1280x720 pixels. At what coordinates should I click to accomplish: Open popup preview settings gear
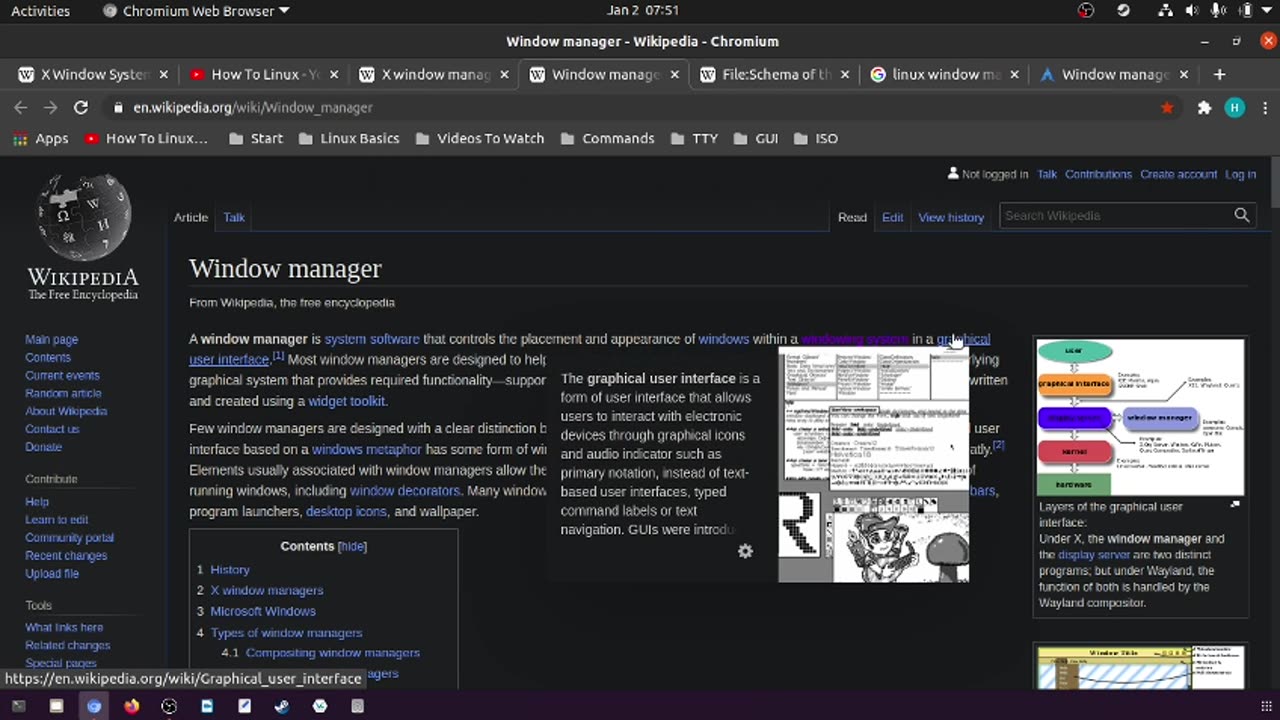click(745, 551)
